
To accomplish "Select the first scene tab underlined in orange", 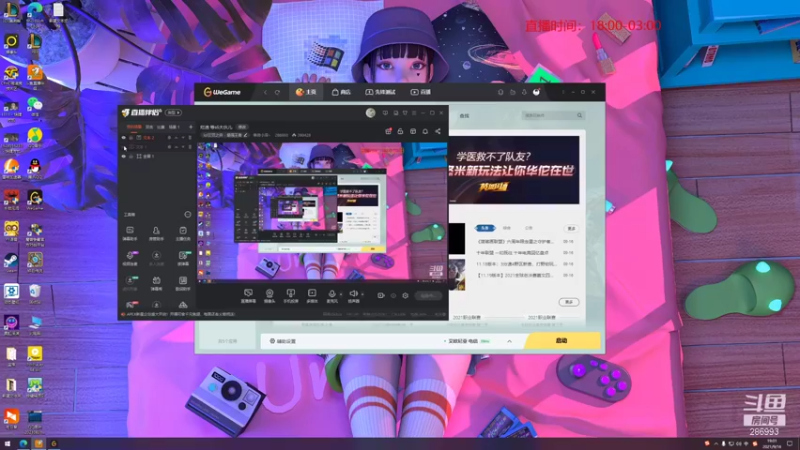I will click(x=134, y=127).
